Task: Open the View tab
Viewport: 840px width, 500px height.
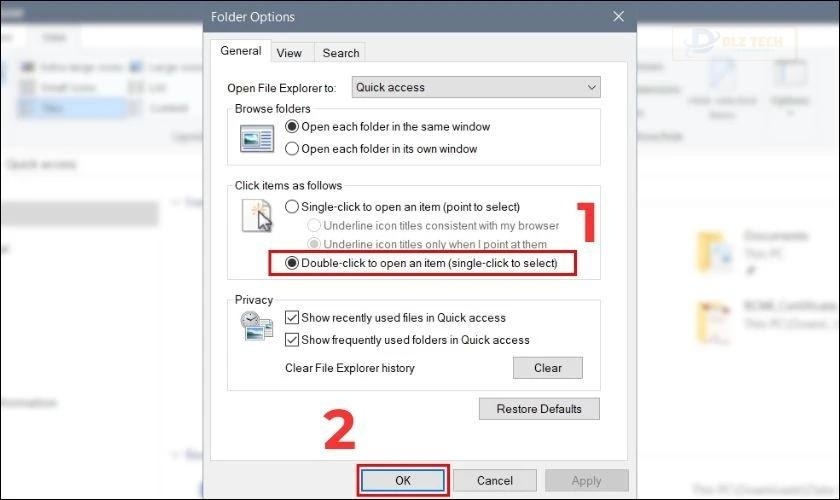Action: coord(289,53)
